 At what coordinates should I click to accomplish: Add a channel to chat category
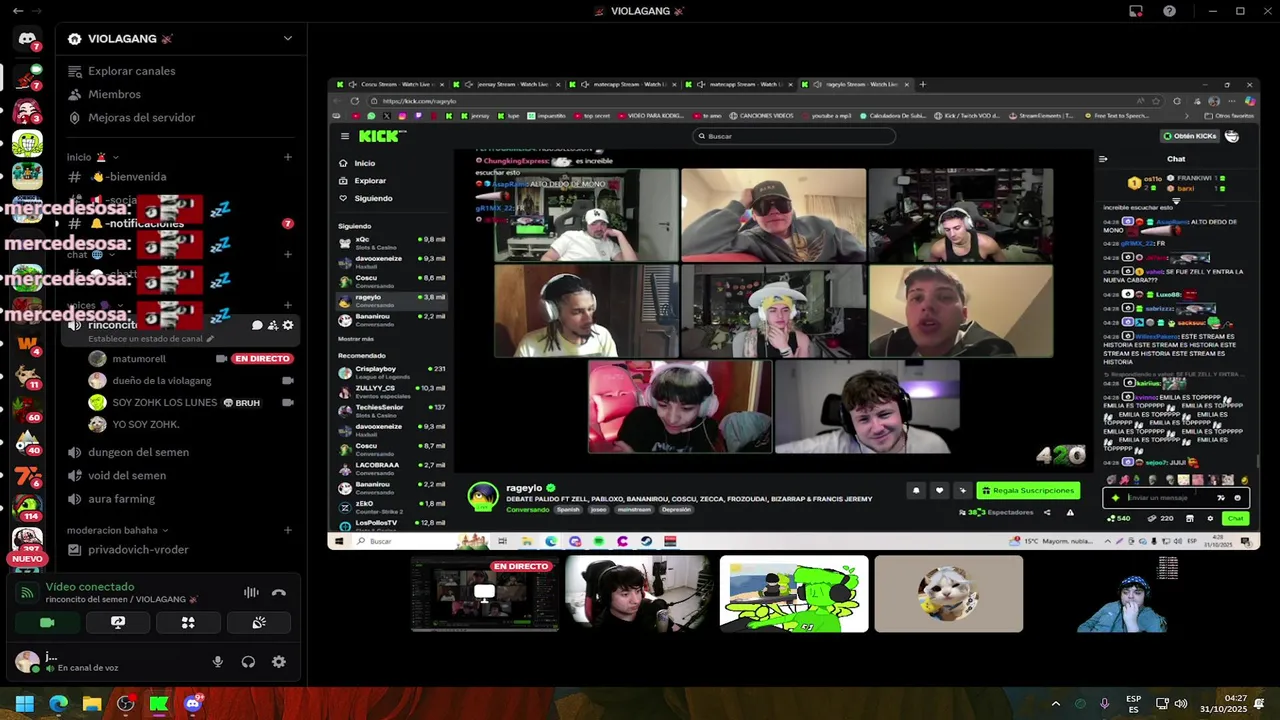(x=288, y=254)
